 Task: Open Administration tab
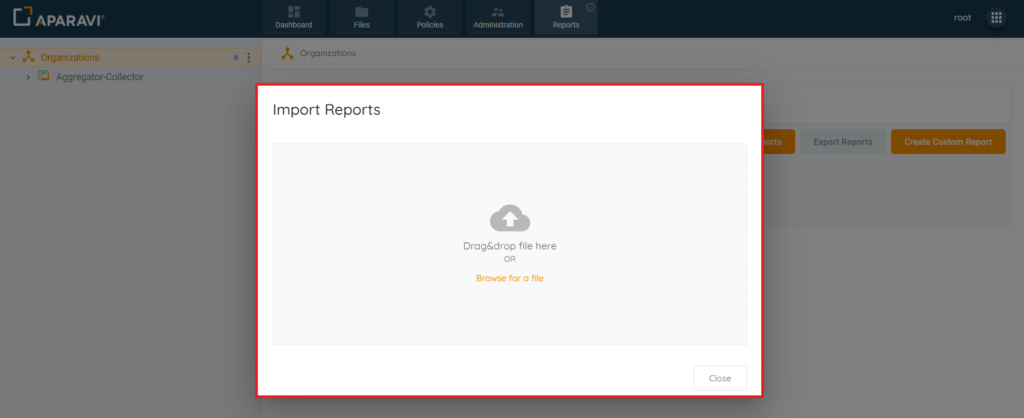498,18
